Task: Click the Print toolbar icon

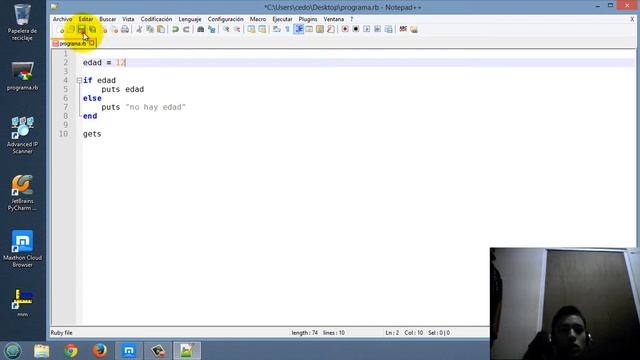Action: (125, 29)
